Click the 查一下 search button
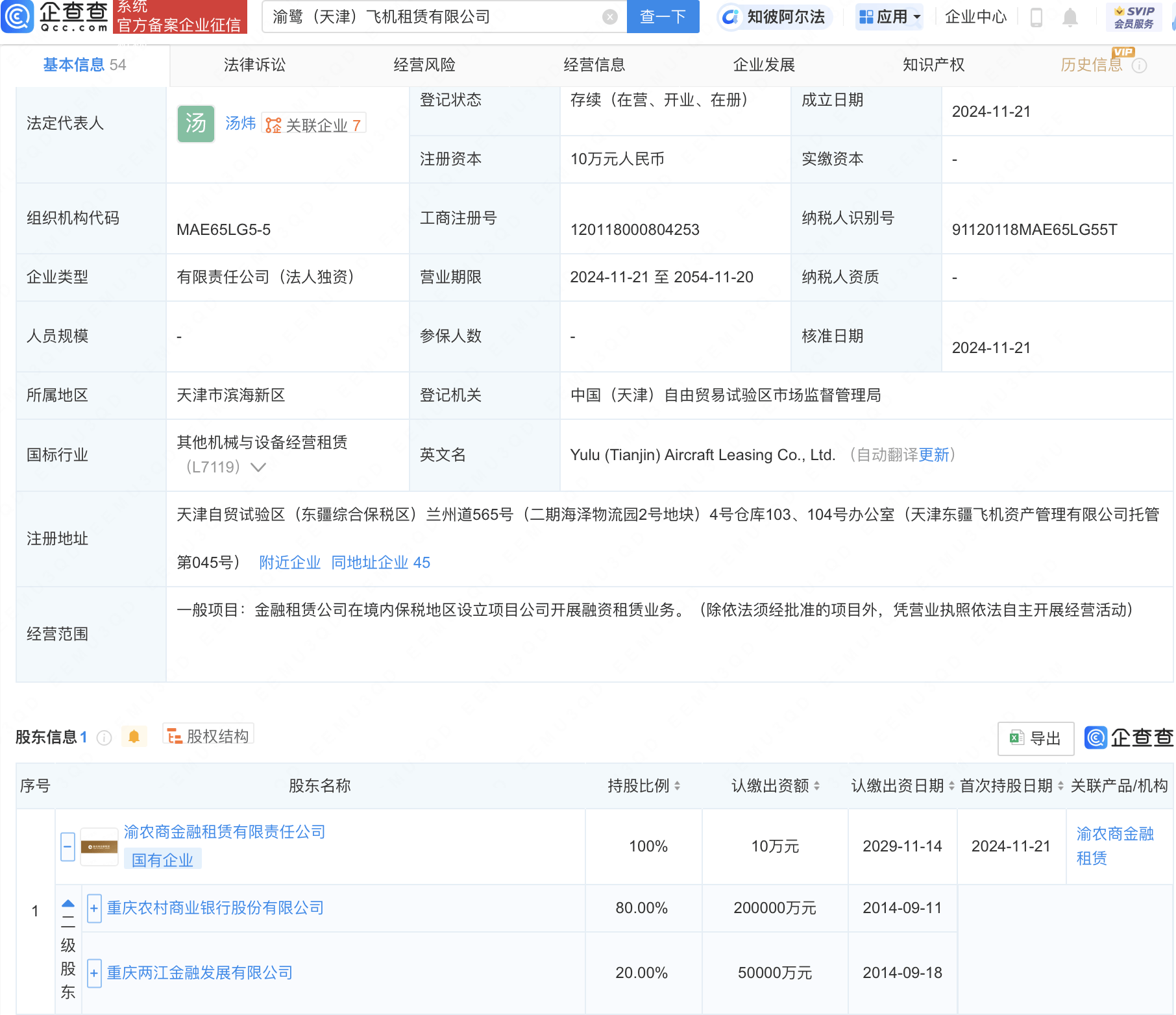 pyautogui.click(x=663, y=17)
